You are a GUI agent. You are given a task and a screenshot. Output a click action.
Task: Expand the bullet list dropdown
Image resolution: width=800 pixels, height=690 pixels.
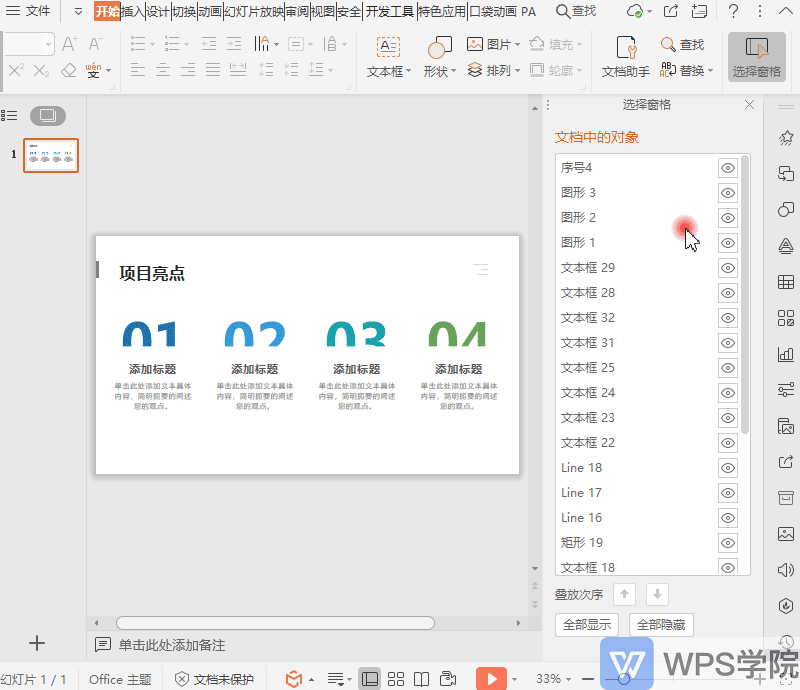click(x=153, y=44)
